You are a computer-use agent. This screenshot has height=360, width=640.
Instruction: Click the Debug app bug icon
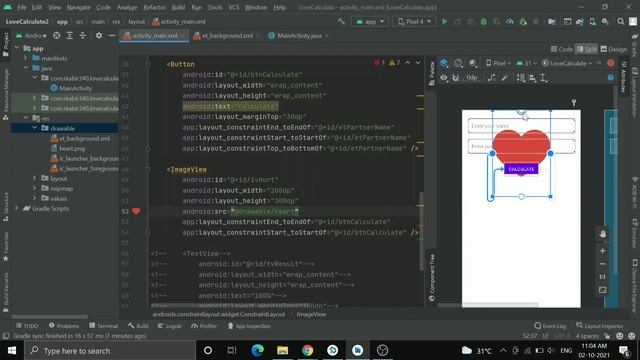484,21
